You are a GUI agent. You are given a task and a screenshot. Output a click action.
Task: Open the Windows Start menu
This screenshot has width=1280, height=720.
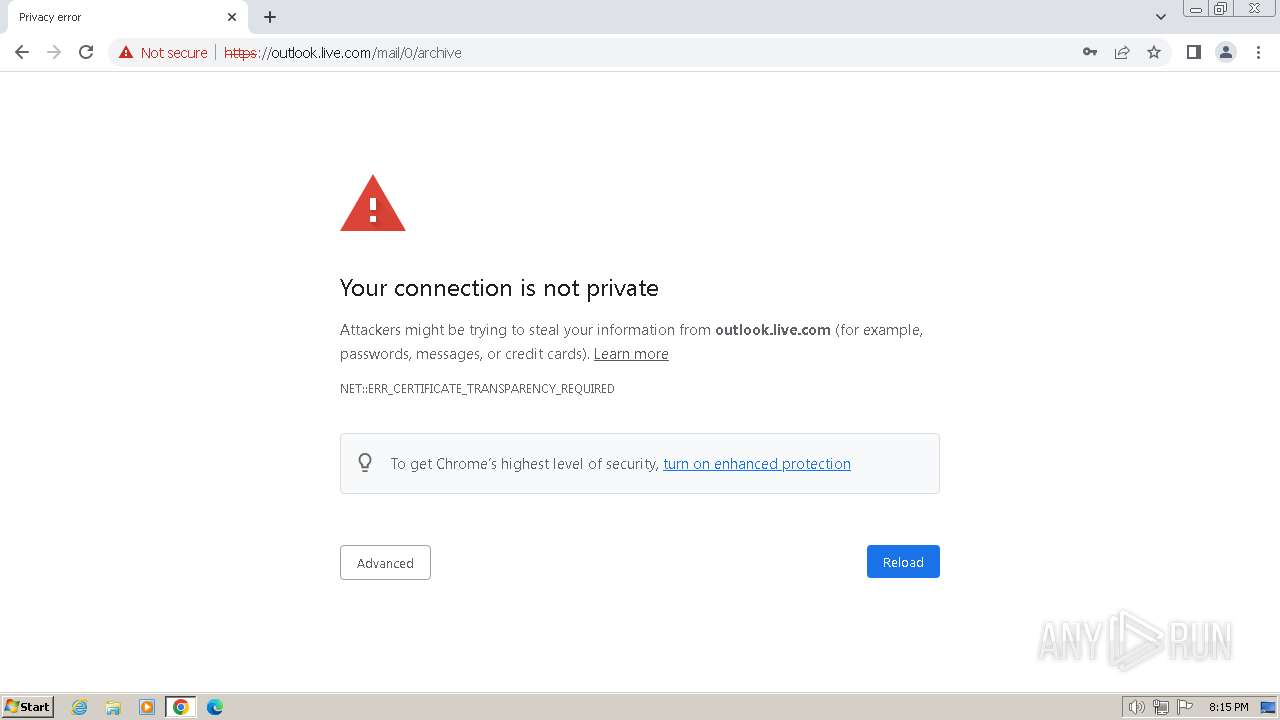point(28,707)
